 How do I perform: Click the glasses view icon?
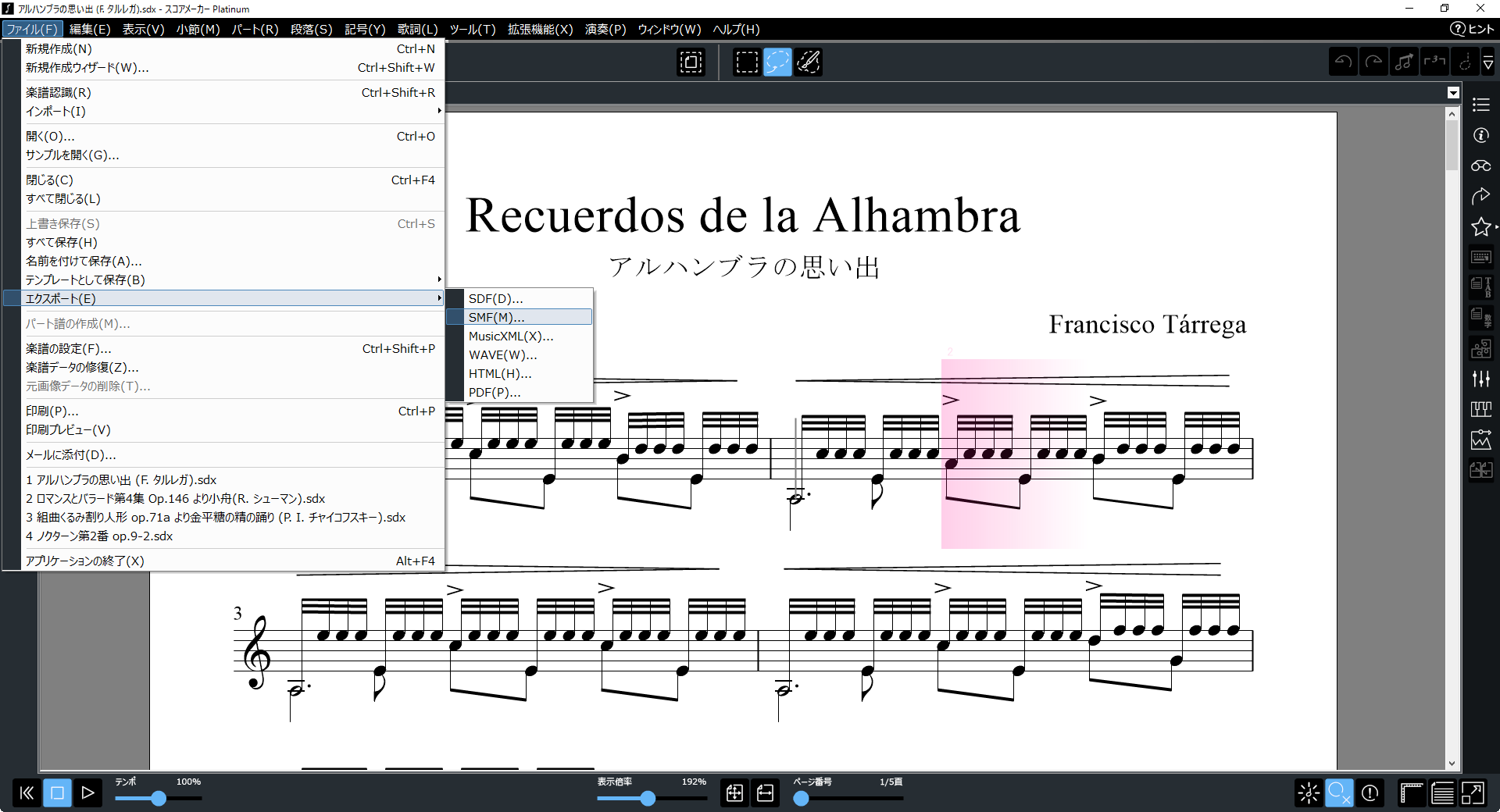coord(1480,166)
